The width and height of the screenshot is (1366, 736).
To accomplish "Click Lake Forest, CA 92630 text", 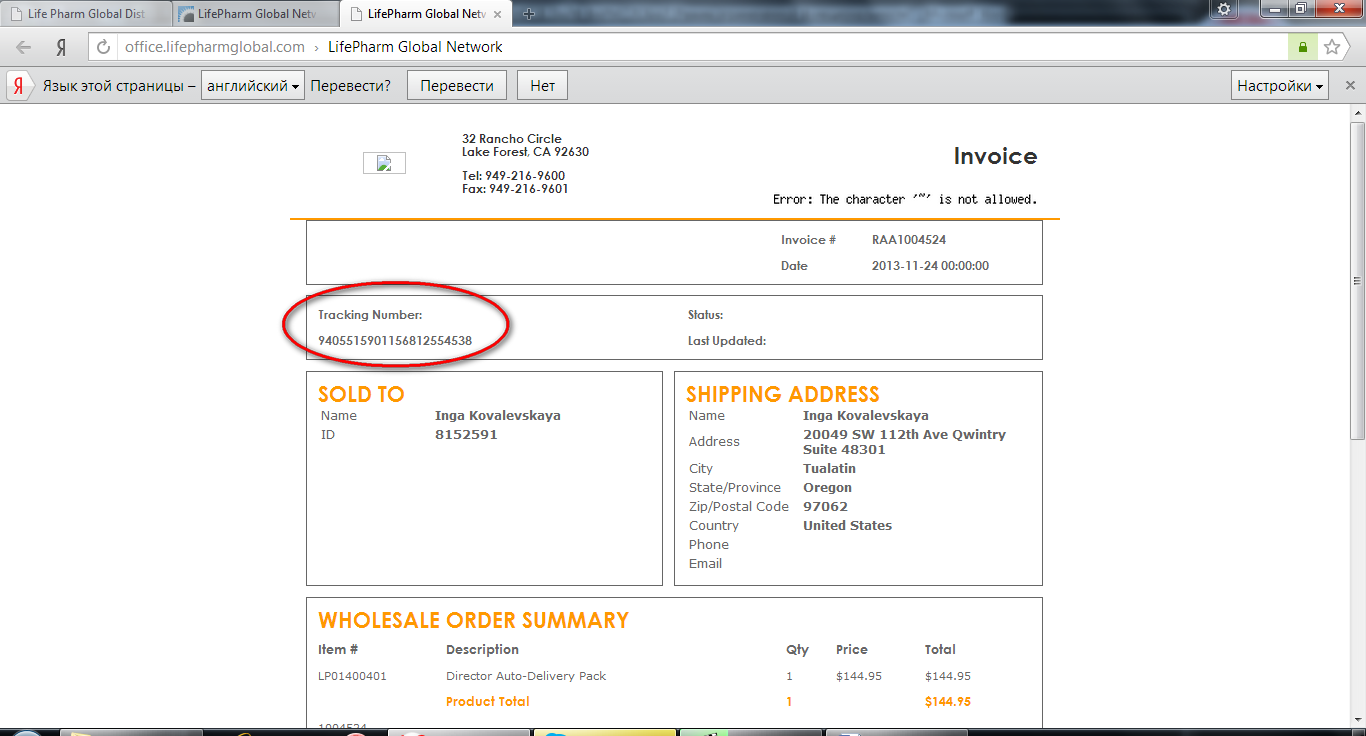I will [x=525, y=152].
